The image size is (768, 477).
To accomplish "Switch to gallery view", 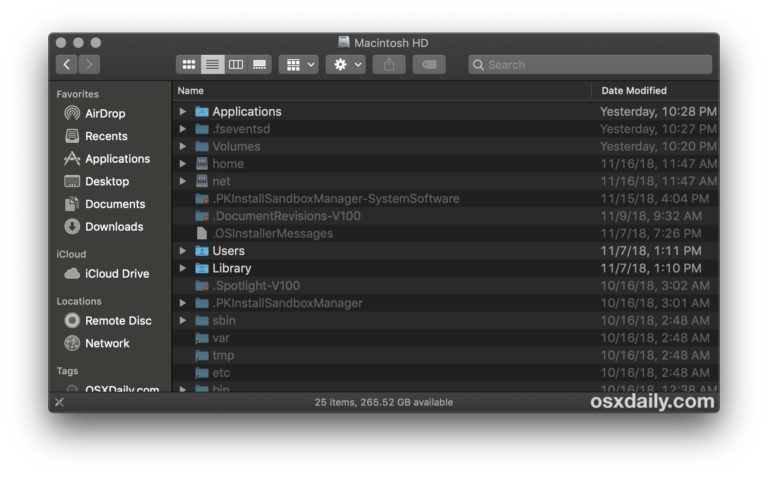I will [x=259, y=65].
